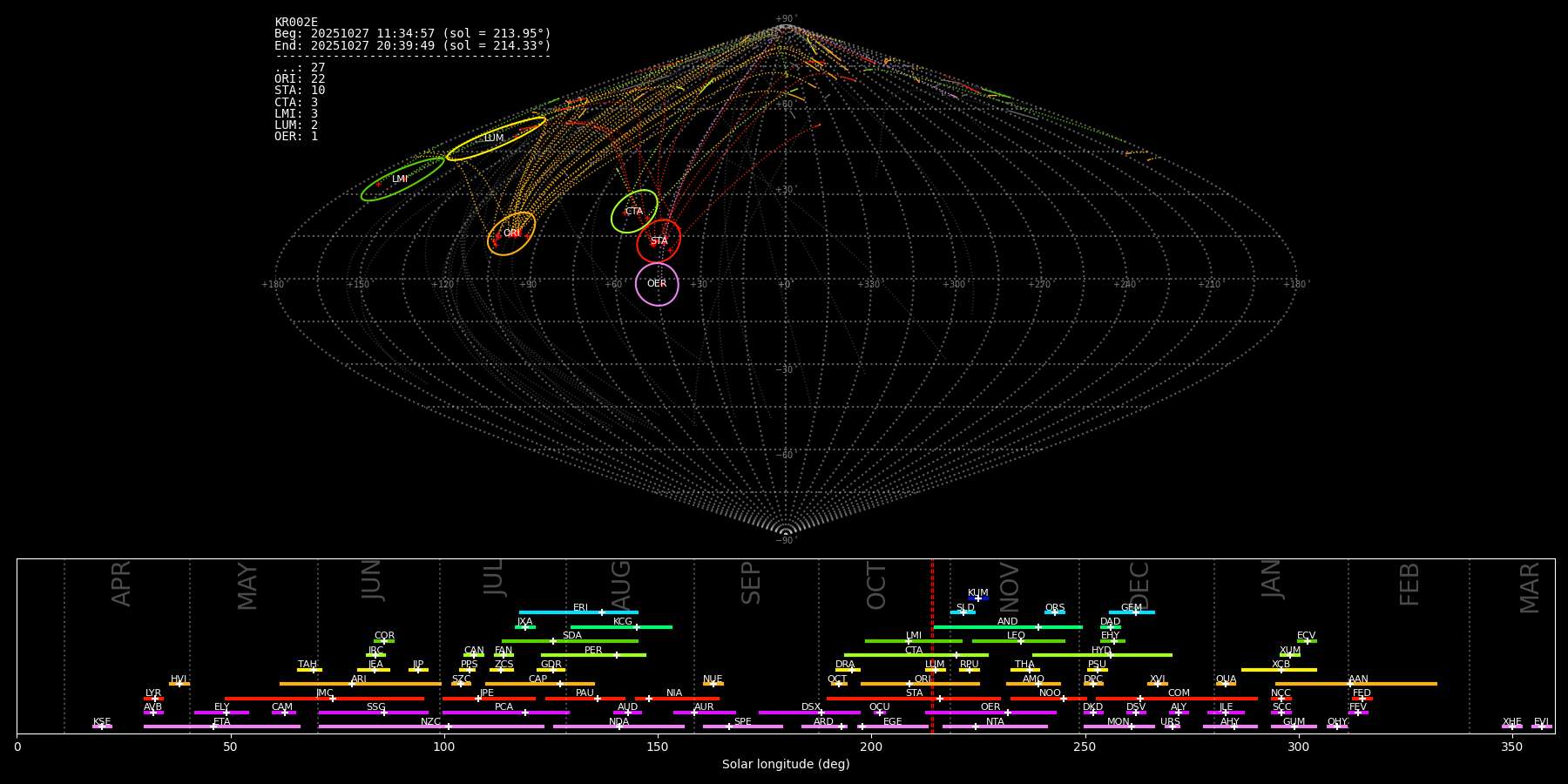Click the peak marker on the GEM bar
This screenshot has height=784, width=1568.
pyautogui.click(x=1135, y=612)
